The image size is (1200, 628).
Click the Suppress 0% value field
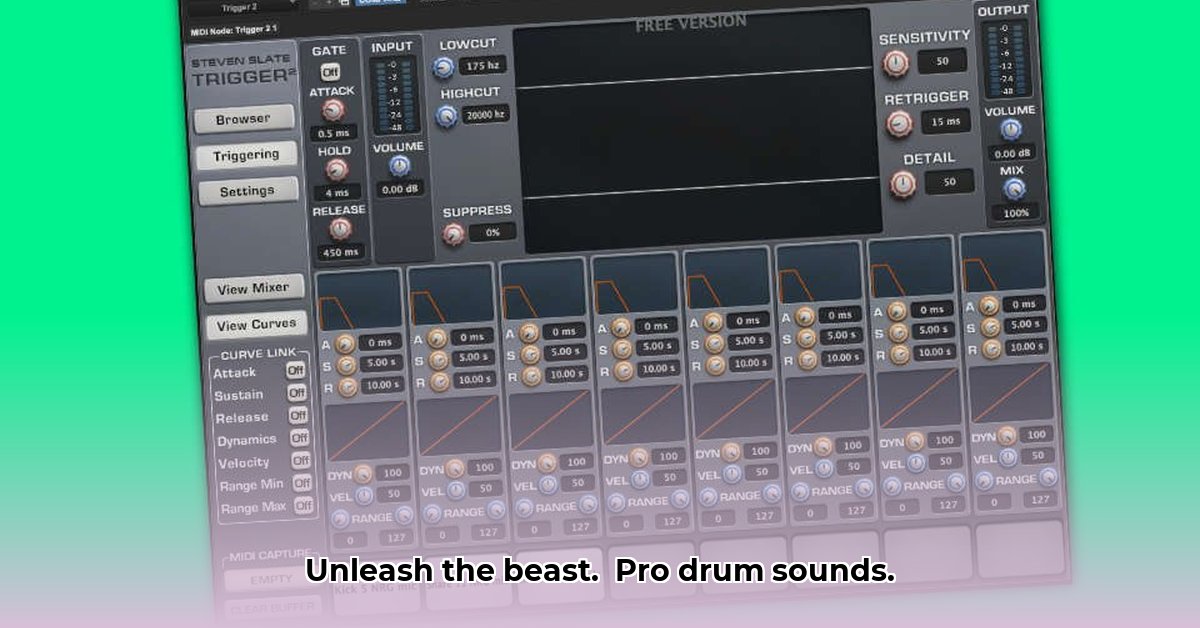tap(493, 232)
